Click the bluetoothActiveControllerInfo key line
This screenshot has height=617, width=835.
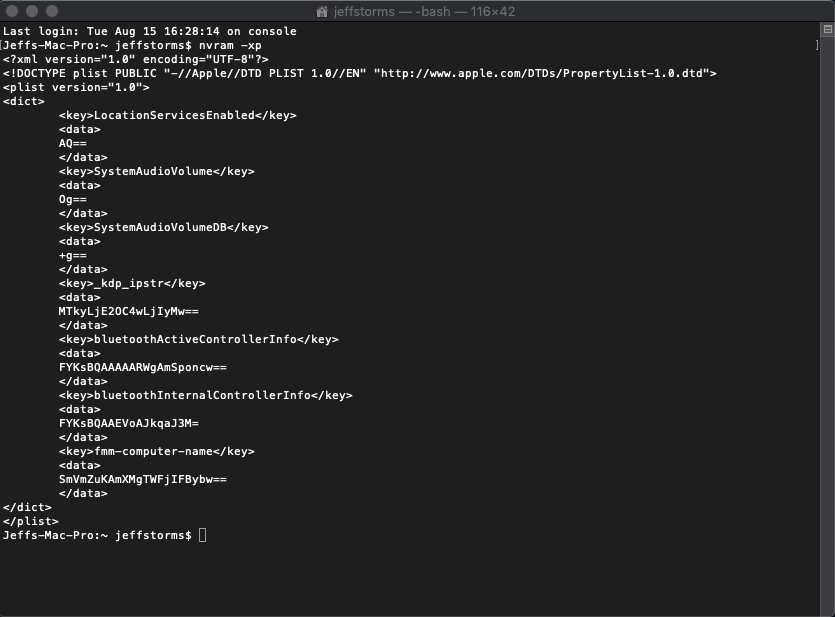coord(198,339)
